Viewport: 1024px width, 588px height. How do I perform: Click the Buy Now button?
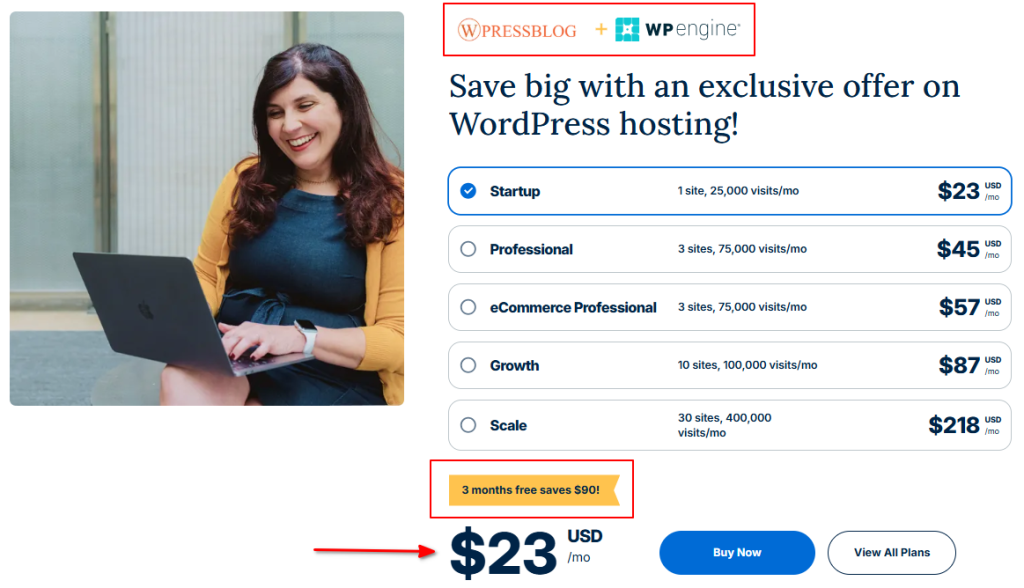tap(737, 553)
